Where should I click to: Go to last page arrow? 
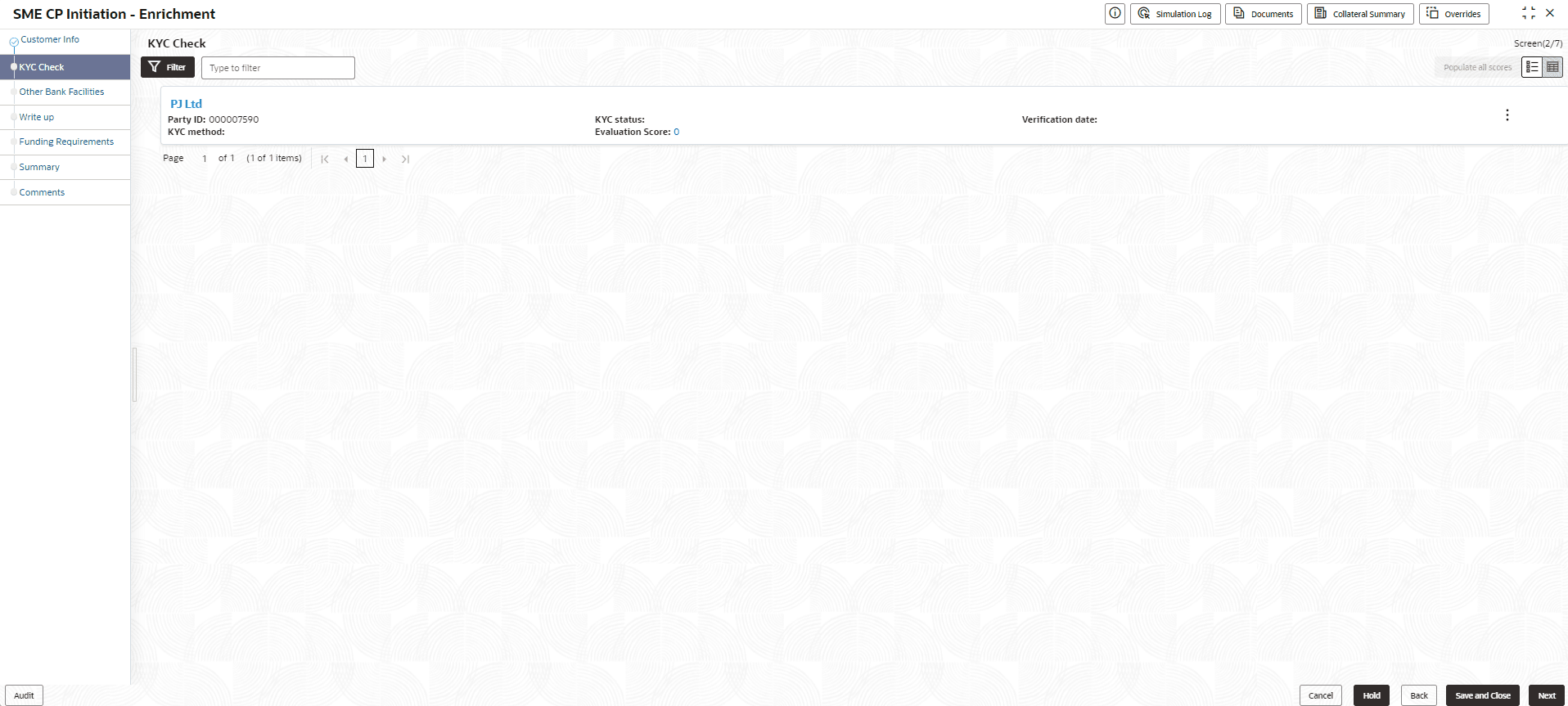point(405,159)
